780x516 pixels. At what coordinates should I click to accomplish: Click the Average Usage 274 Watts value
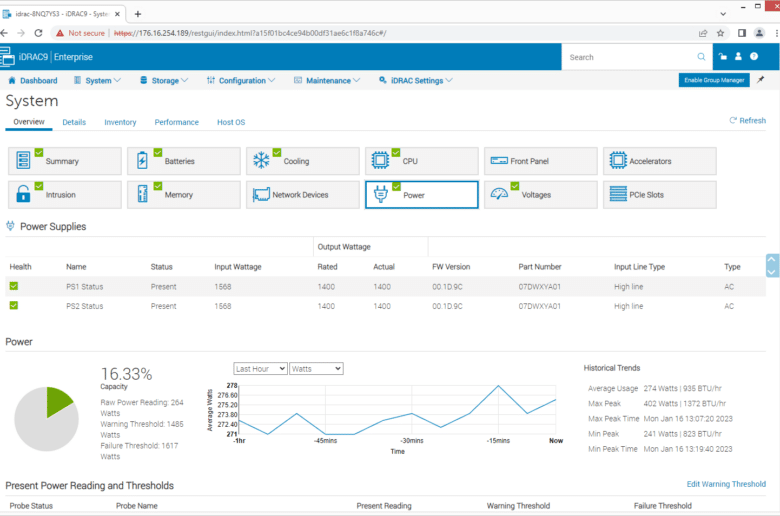[x=682, y=388]
